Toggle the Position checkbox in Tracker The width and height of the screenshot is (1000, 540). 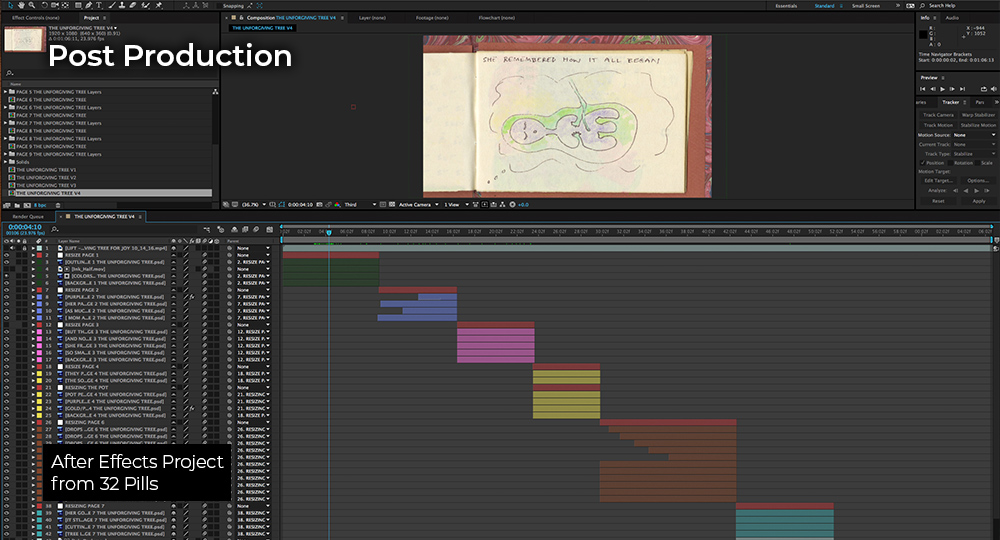(922, 163)
